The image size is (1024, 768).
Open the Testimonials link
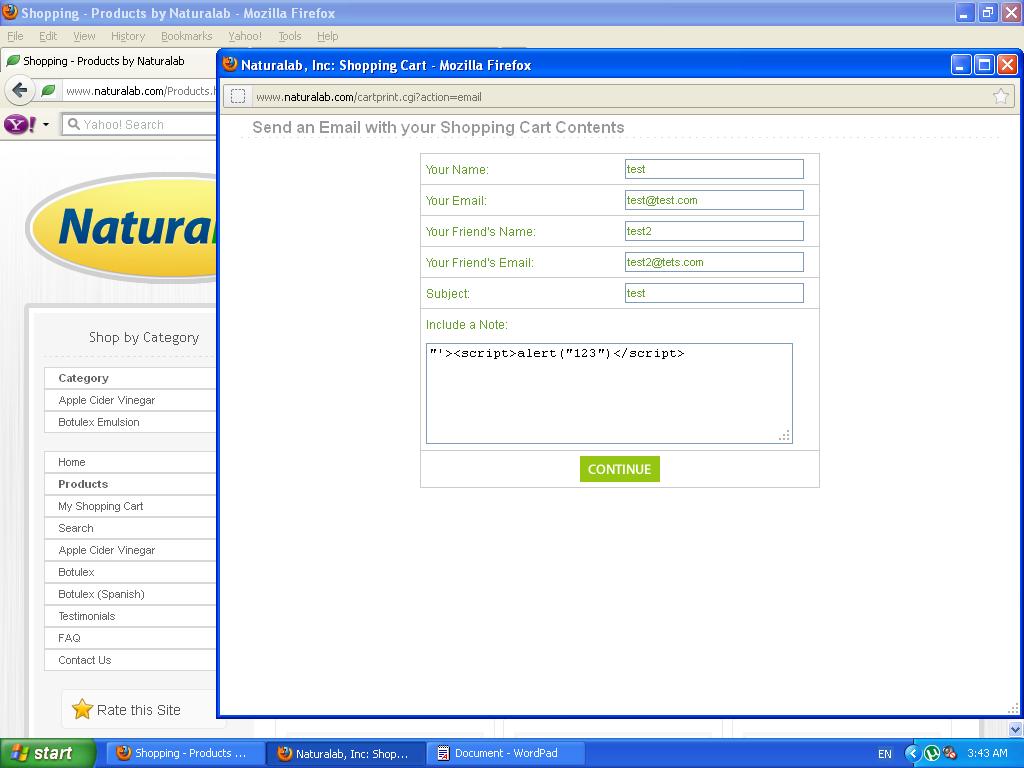click(87, 616)
